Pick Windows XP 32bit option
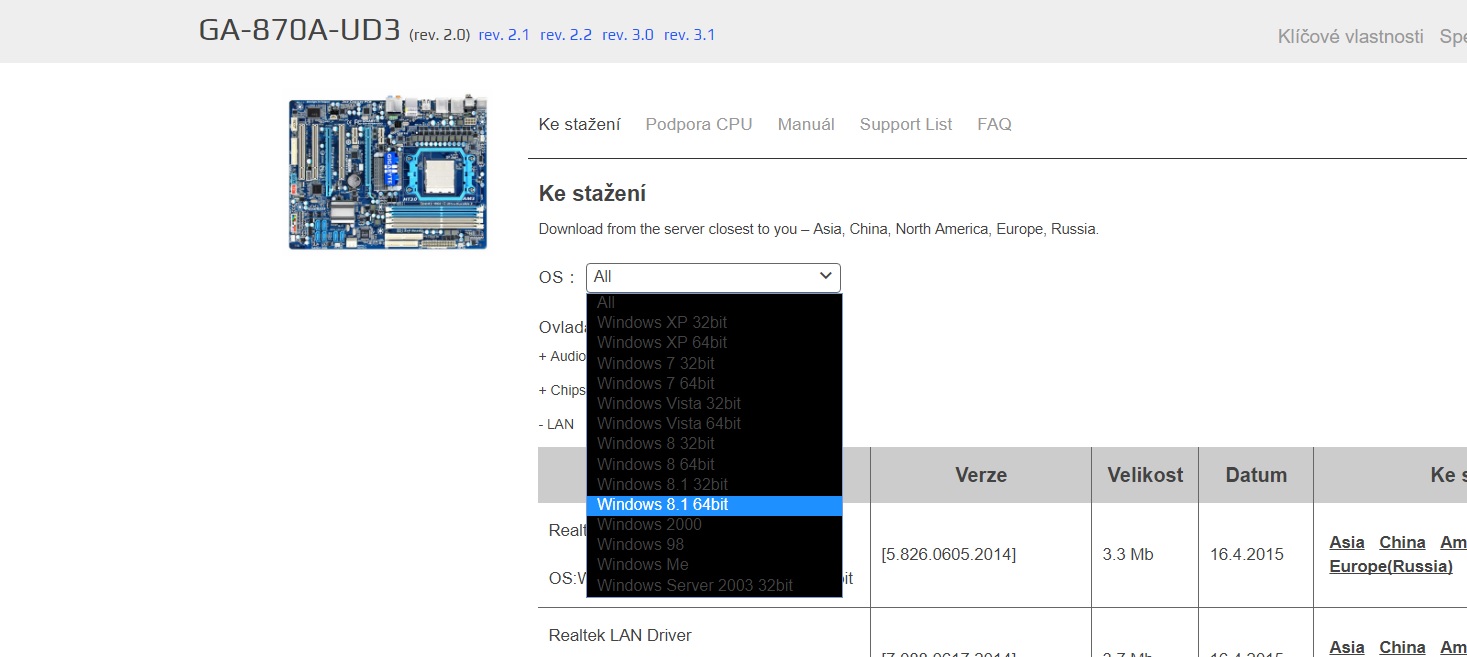 point(714,322)
